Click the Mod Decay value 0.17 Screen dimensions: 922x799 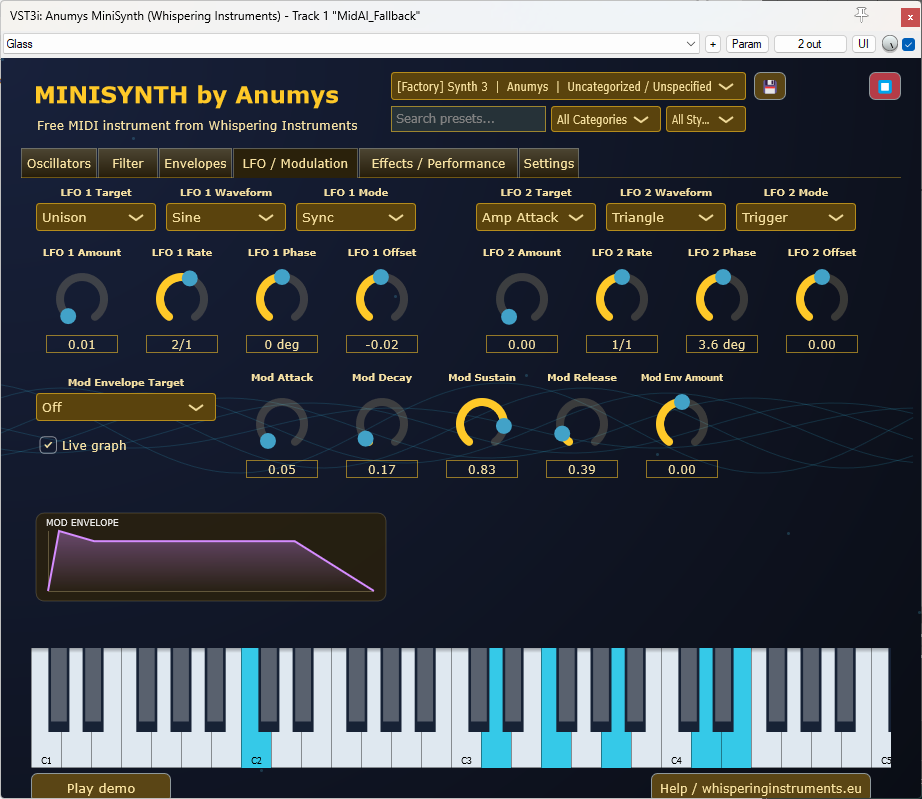(x=382, y=469)
